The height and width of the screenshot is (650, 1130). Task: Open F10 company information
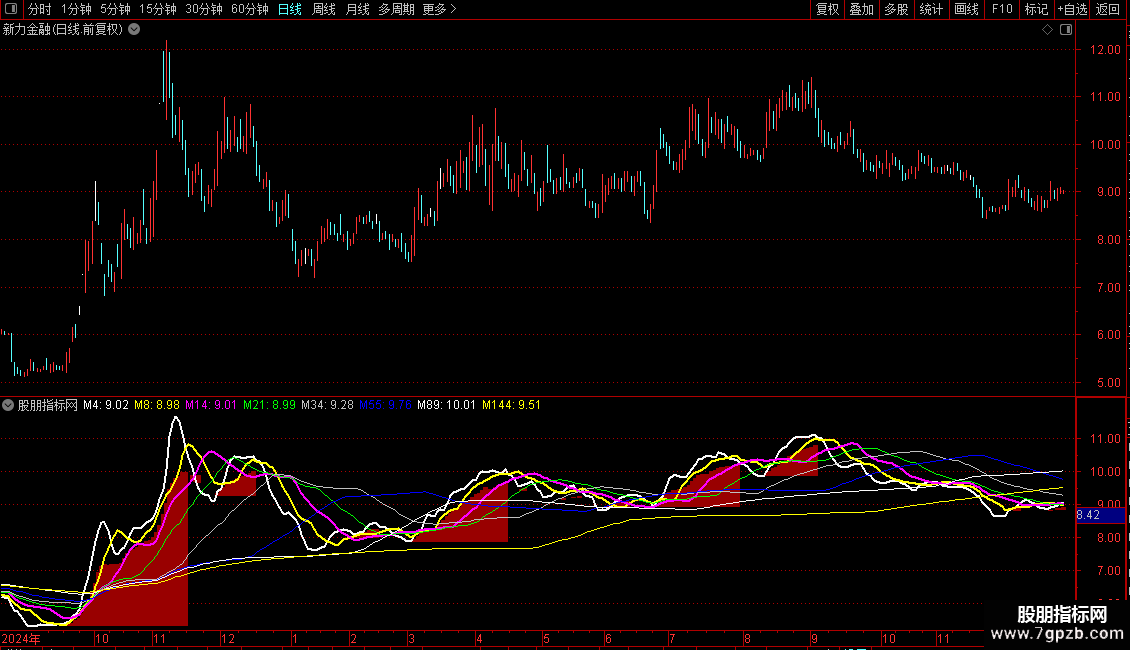[1002, 9]
